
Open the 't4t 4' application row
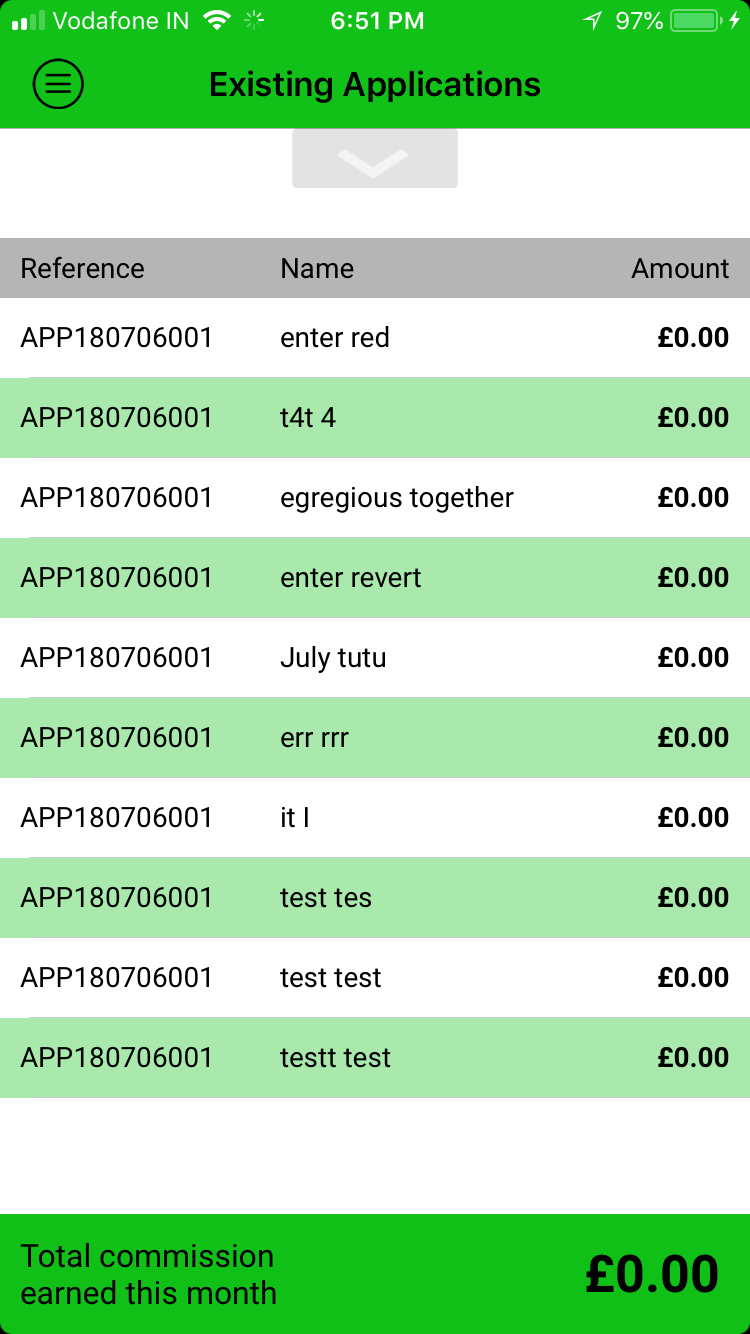[x=375, y=418]
